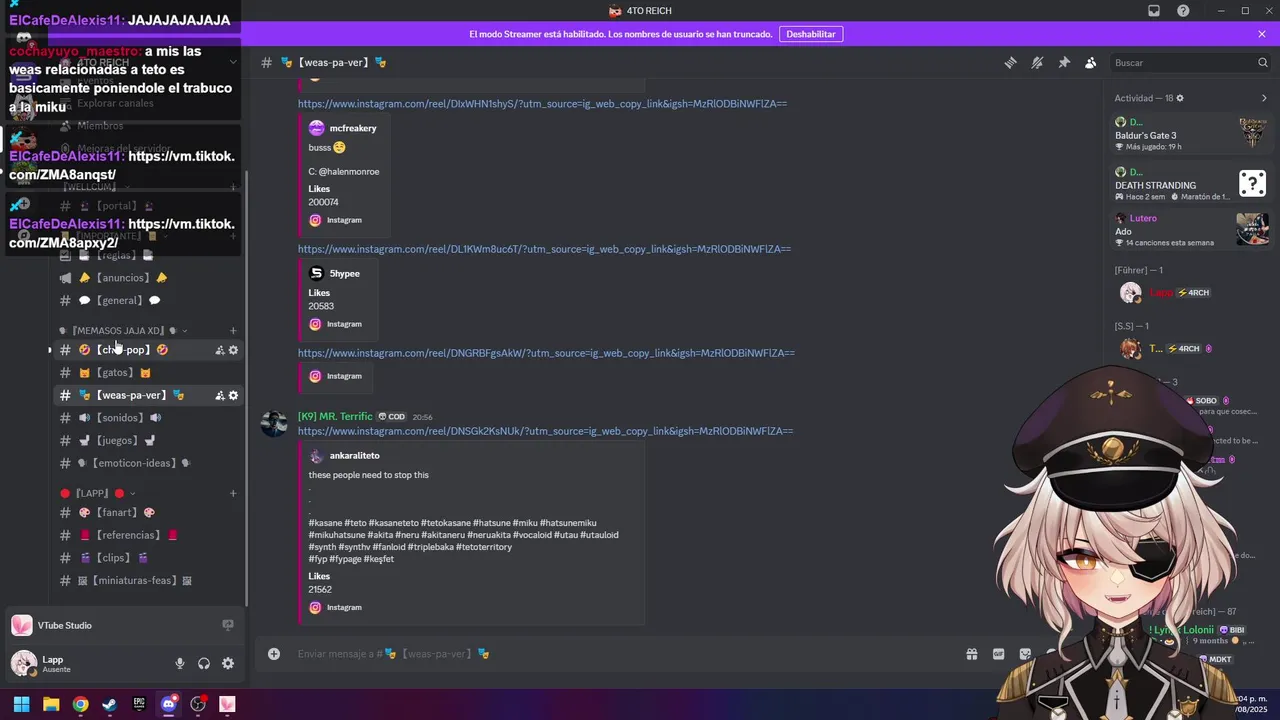Open Instagram reel link DNSGk2KsNUk
Screen dimensions: 1280x720
pyautogui.click(x=545, y=431)
